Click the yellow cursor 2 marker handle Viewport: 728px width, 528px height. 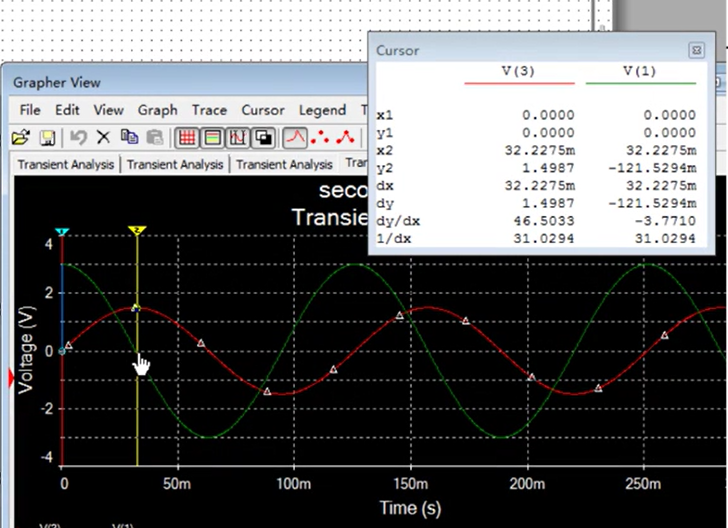point(136,231)
